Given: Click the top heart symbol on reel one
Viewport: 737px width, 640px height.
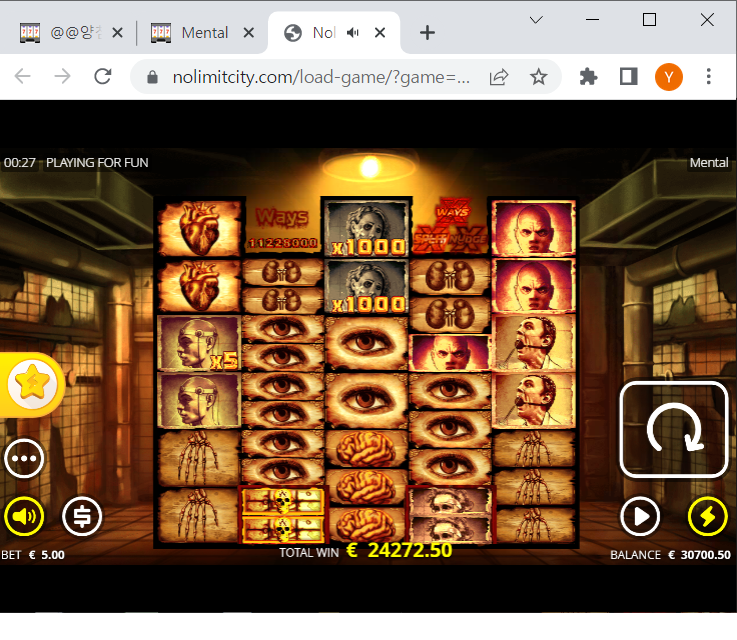Looking at the screenshot, I should (x=199, y=228).
